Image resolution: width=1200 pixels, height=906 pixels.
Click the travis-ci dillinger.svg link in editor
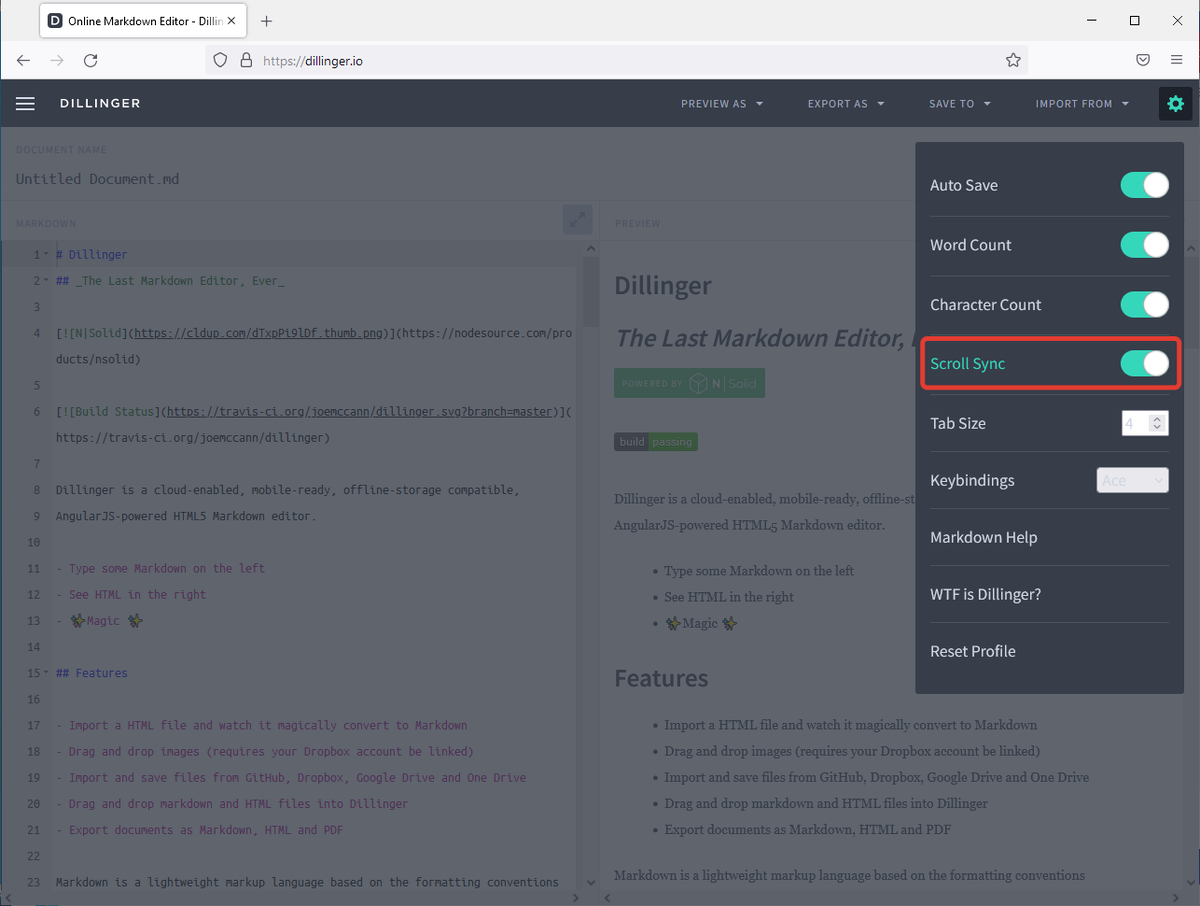pos(360,411)
